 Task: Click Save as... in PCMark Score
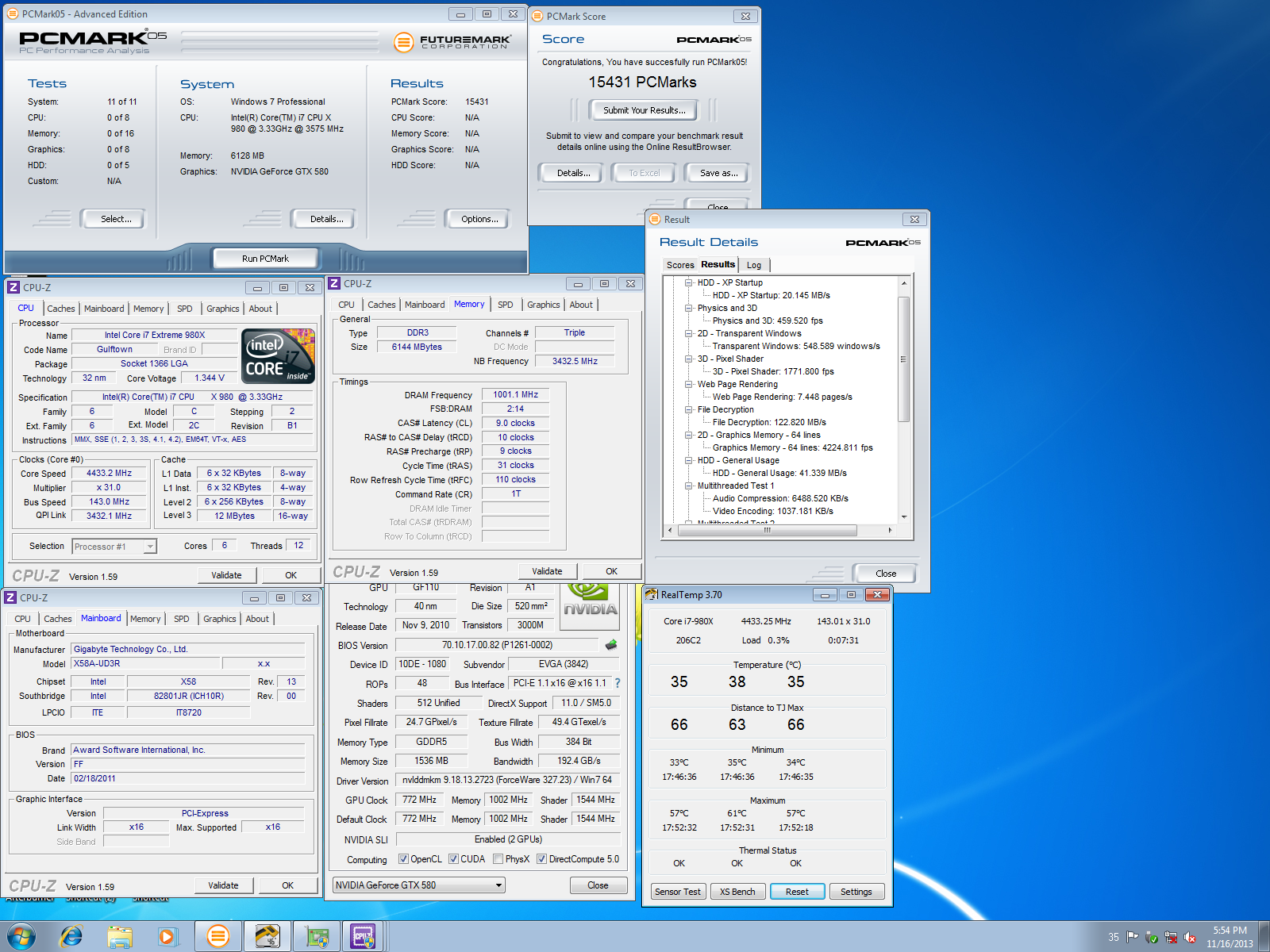(719, 173)
